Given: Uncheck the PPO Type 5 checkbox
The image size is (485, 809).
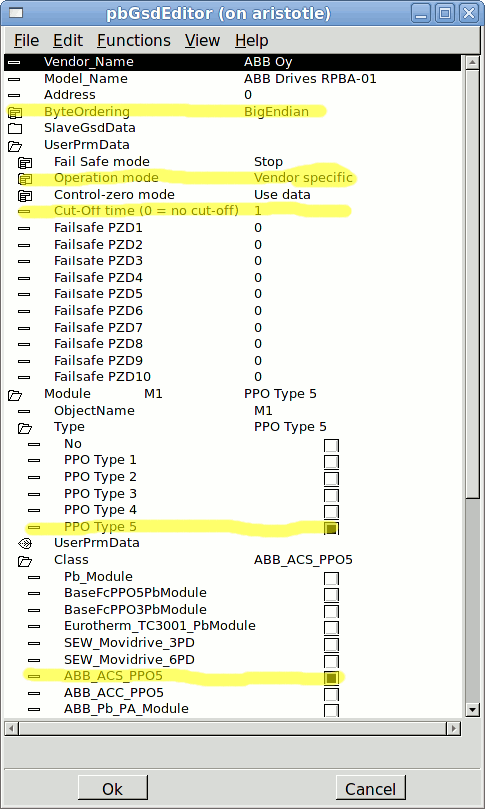Looking at the screenshot, I should [331, 528].
